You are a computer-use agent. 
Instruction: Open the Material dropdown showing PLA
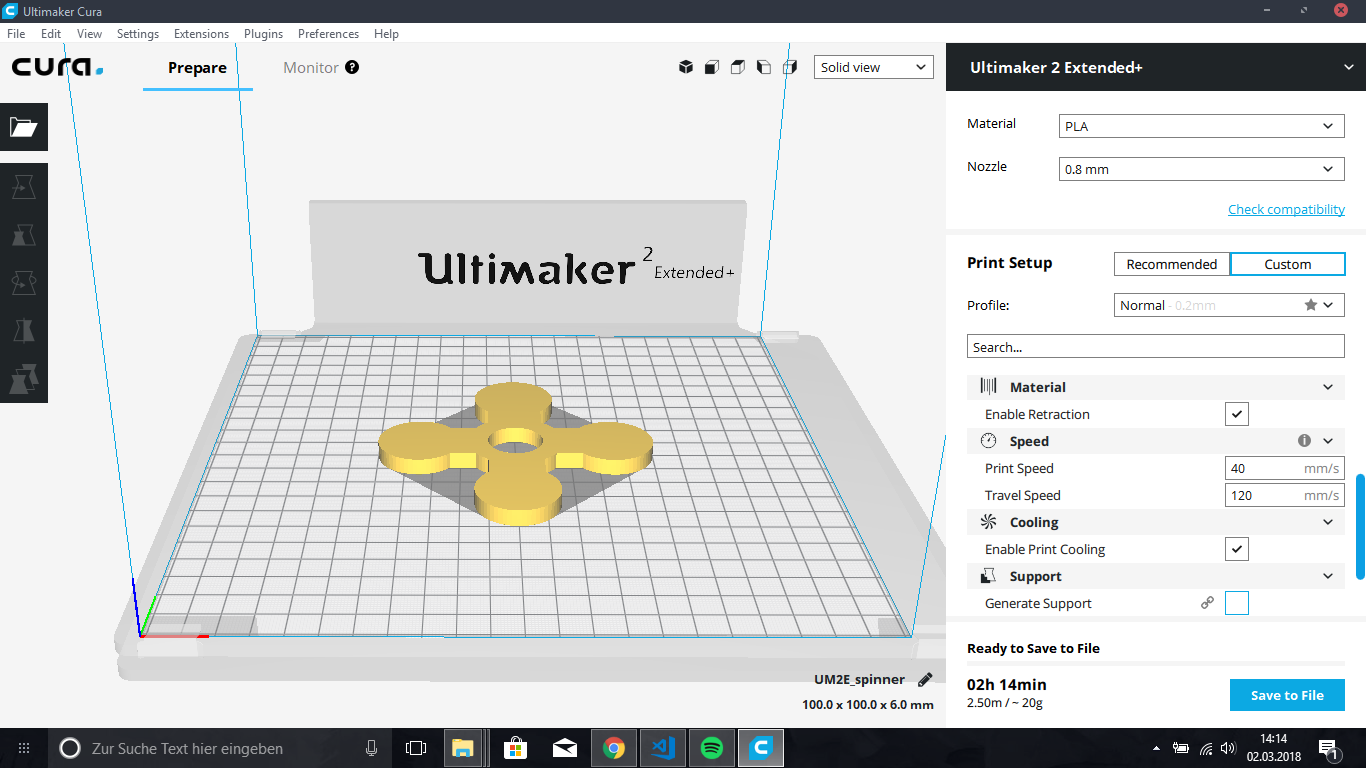(x=1201, y=127)
